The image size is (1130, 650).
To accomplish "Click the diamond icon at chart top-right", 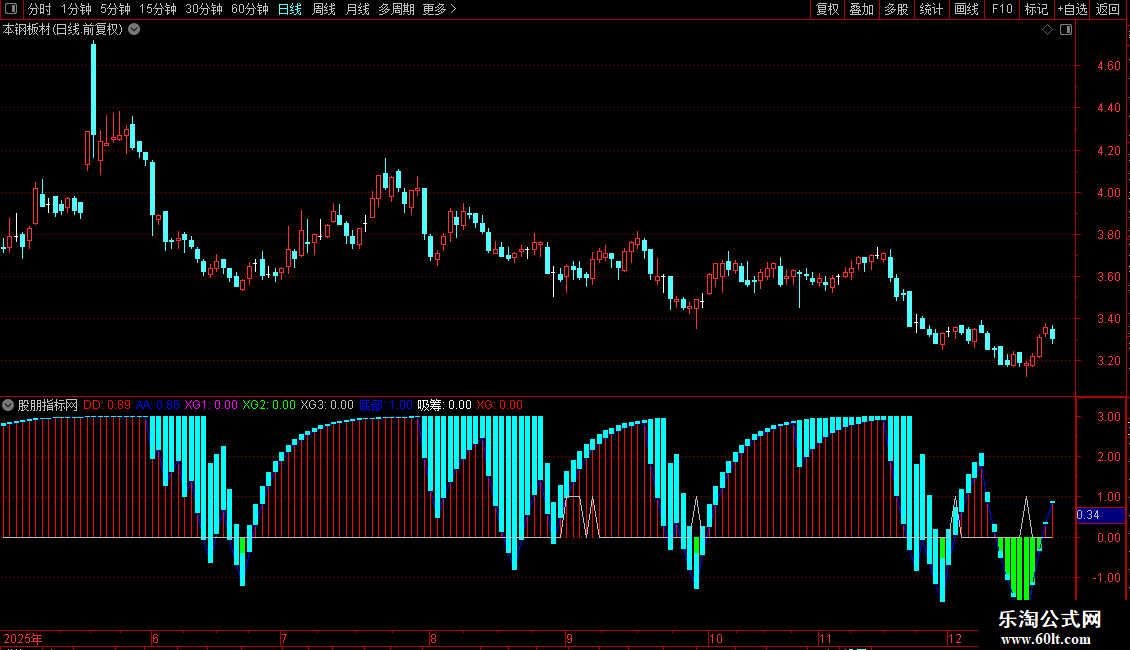I will click(x=1047, y=30).
